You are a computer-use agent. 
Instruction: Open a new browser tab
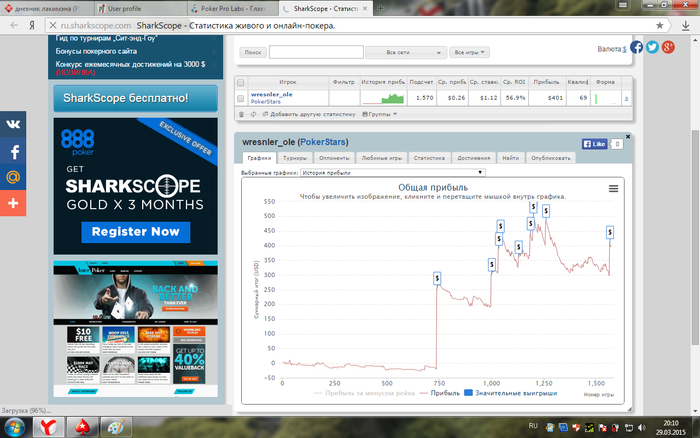[380, 8]
